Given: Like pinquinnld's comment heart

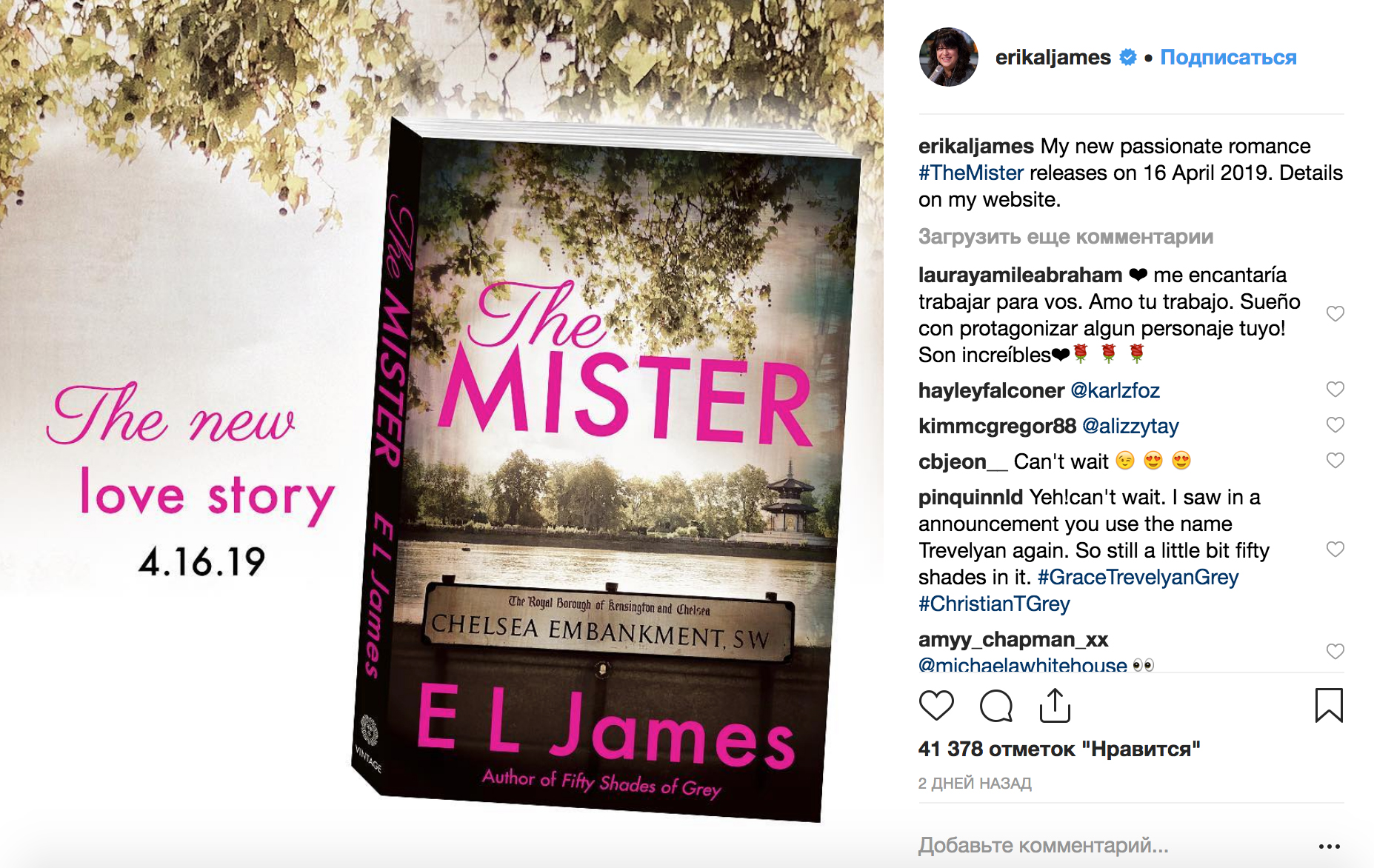Looking at the screenshot, I should tap(1335, 550).
